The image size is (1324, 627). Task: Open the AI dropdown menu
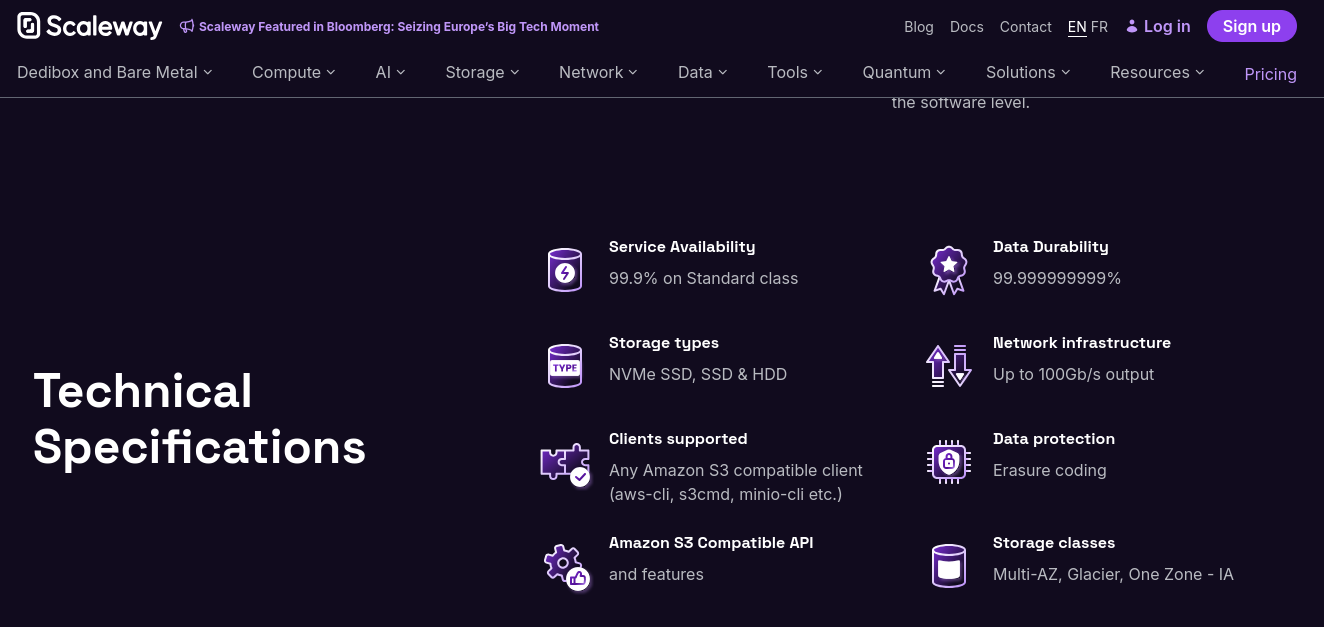[390, 72]
